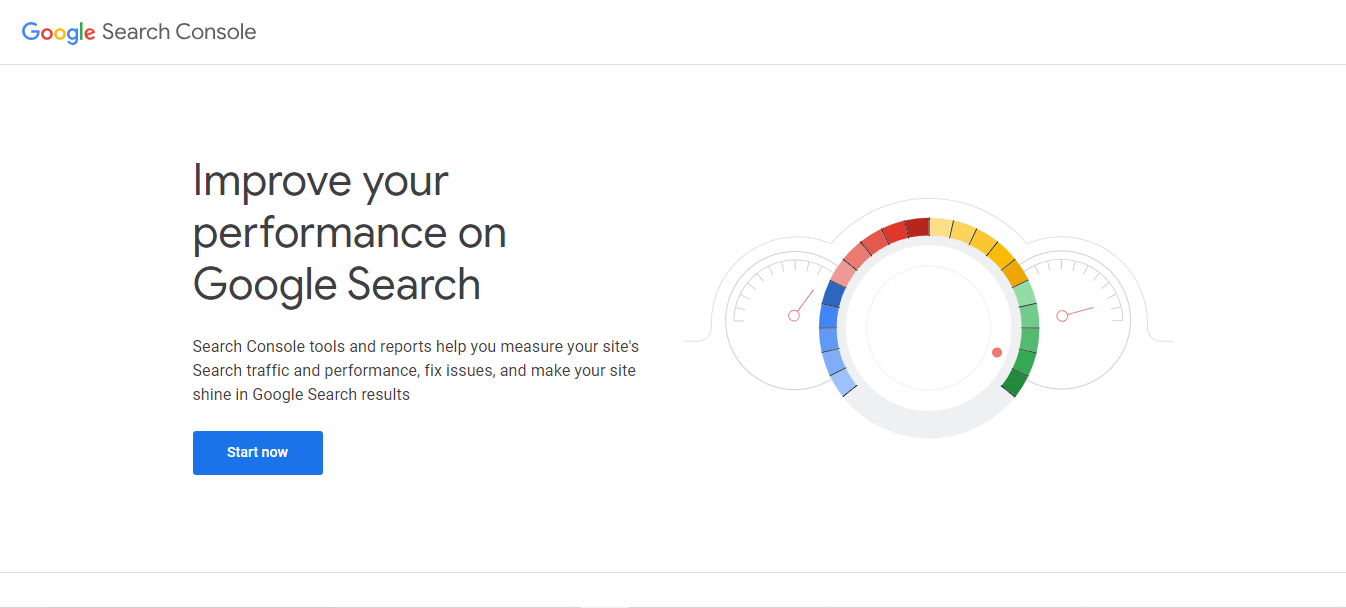Click the "performance on" heading line
The width and height of the screenshot is (1346, 608).
click(x=349, y=233)
